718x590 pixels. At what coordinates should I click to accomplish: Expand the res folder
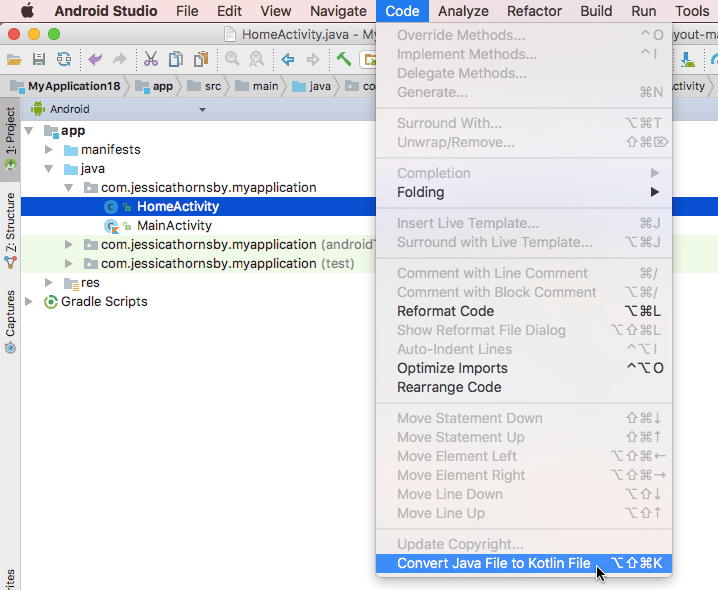(x=49, y=283)
